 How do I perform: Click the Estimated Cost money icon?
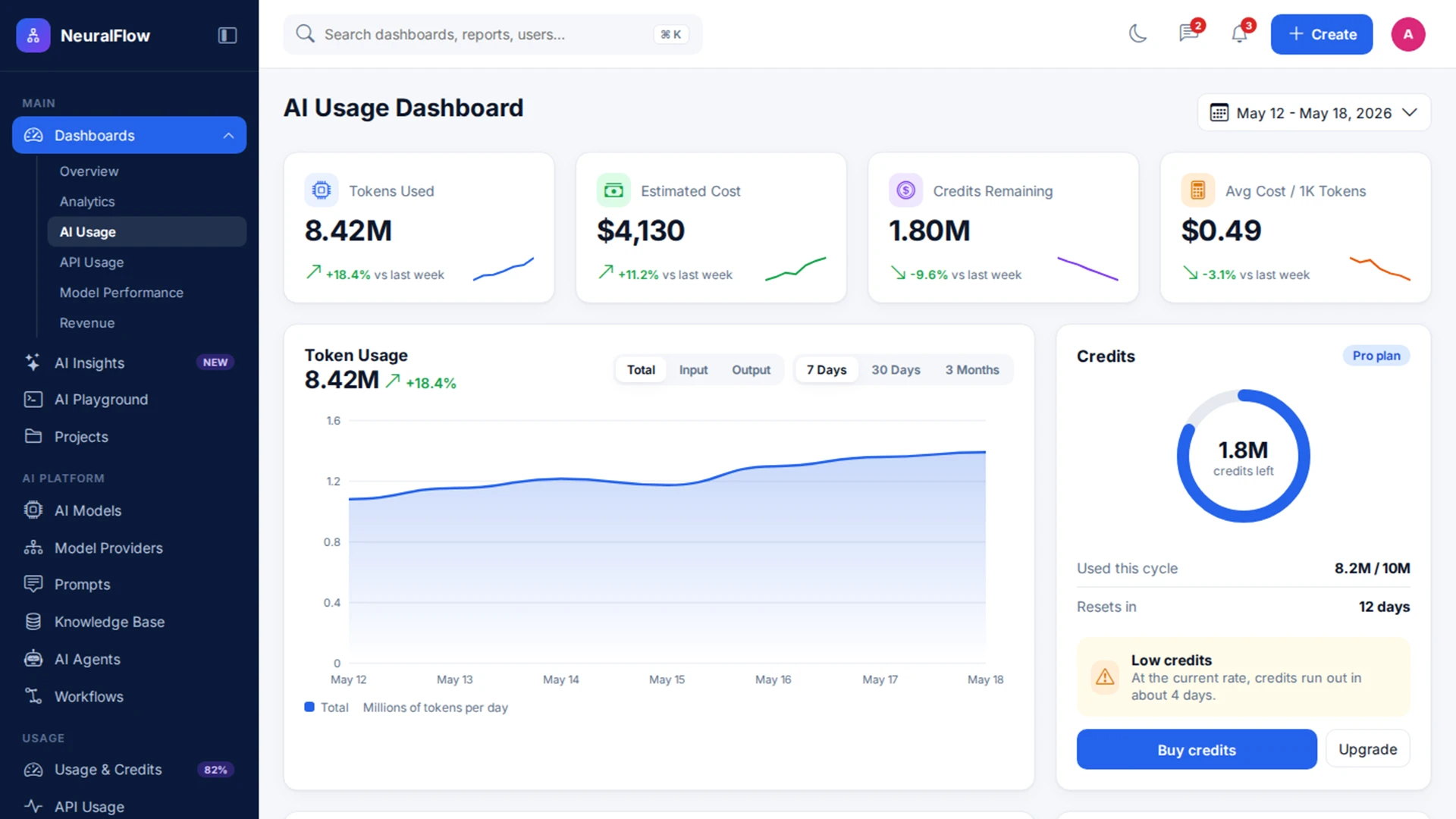[x=613, y=190]
